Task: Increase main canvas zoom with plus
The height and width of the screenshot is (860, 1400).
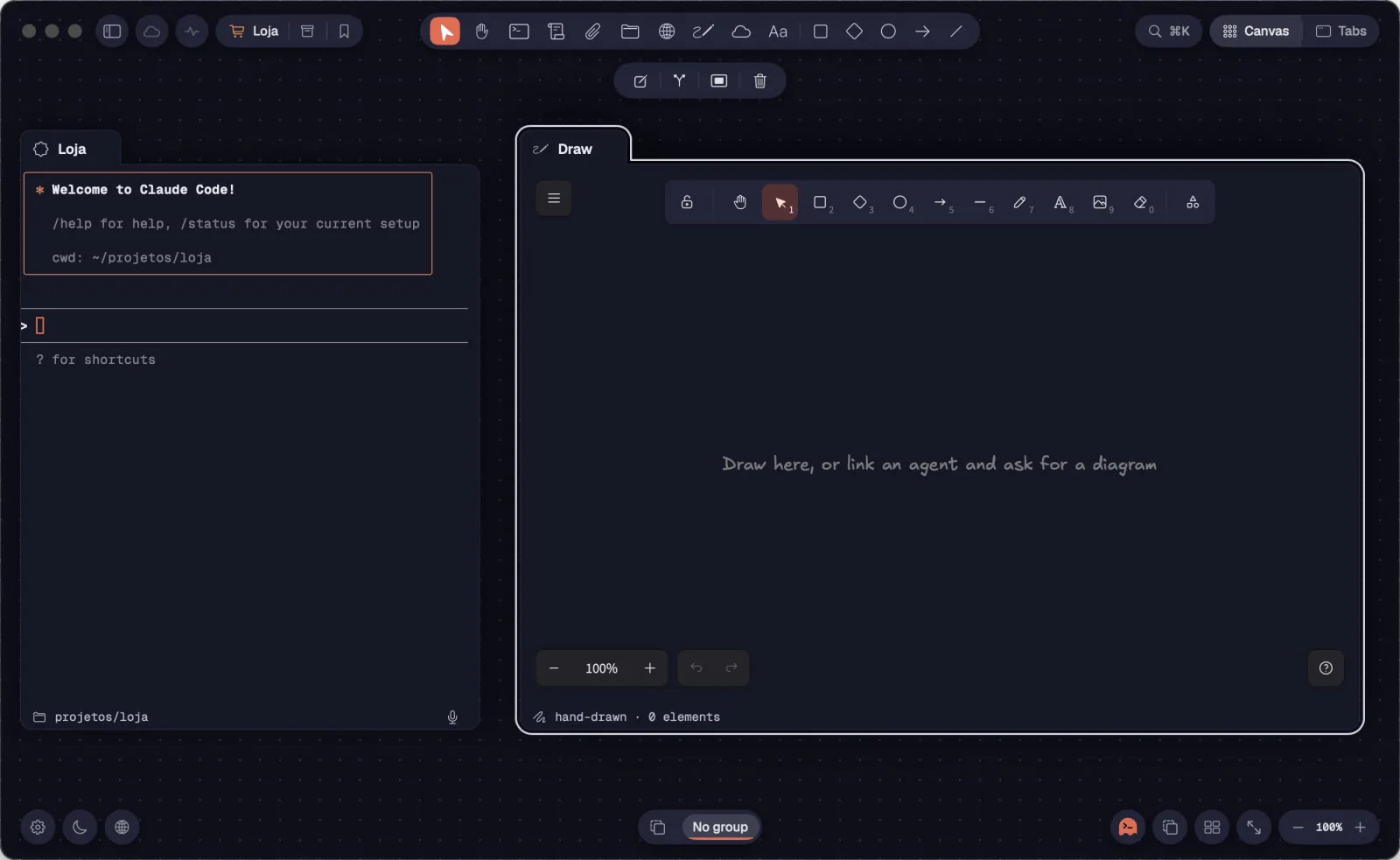Action: pos(1361,827)
